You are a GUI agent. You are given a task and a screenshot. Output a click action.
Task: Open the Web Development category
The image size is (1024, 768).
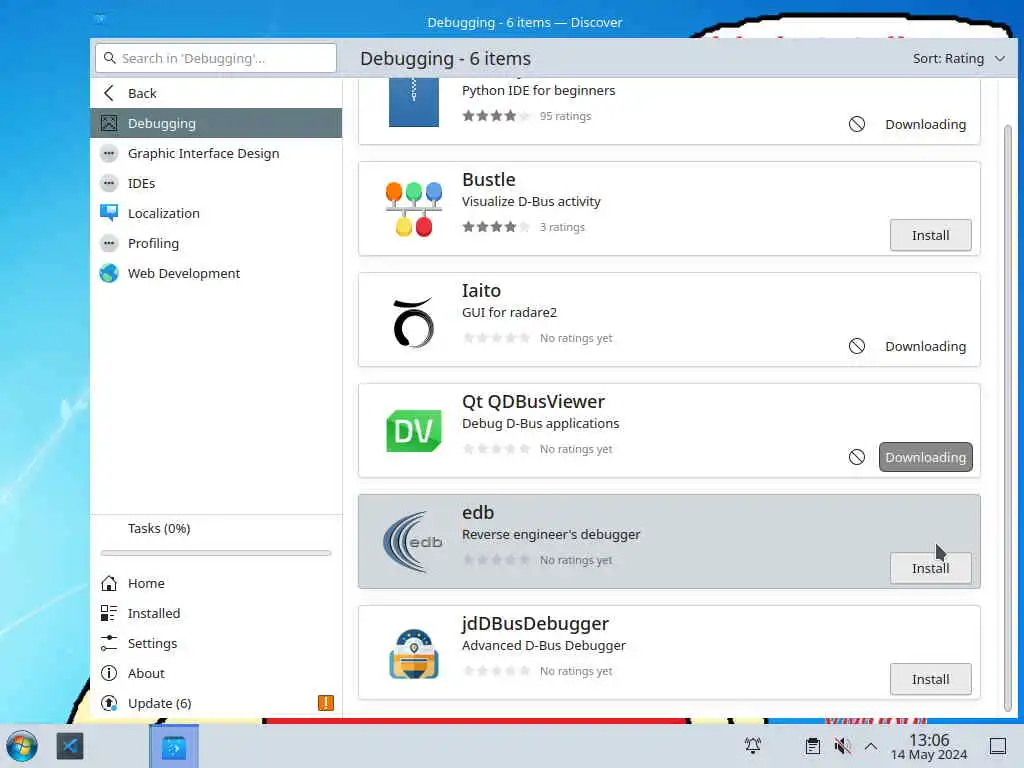point(216,274)
